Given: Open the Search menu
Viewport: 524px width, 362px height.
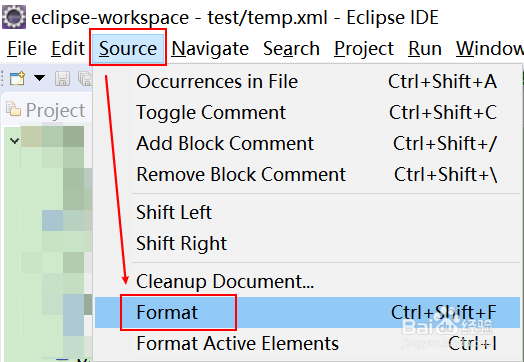Looking at the screenshot, I should (291, 48).
